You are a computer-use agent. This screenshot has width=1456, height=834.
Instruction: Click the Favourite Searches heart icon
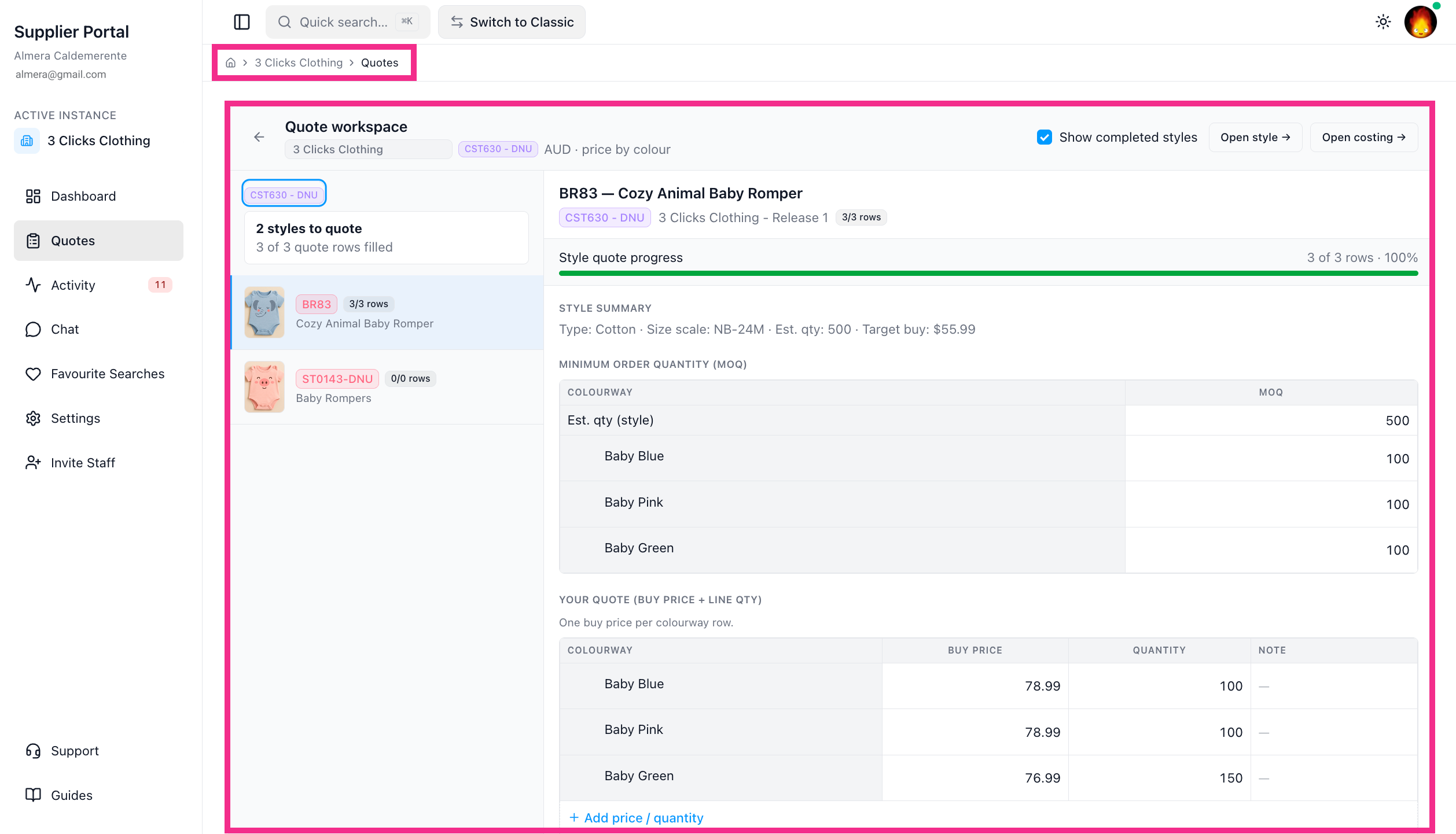(x=33, y=374)
